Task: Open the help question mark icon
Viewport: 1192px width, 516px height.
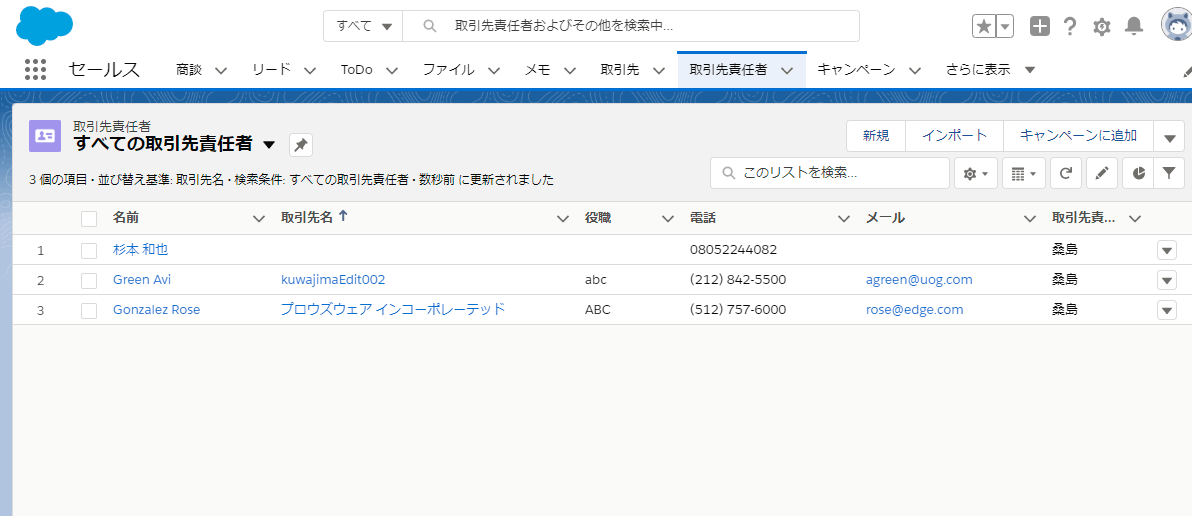Action: tap(1070, 27)
